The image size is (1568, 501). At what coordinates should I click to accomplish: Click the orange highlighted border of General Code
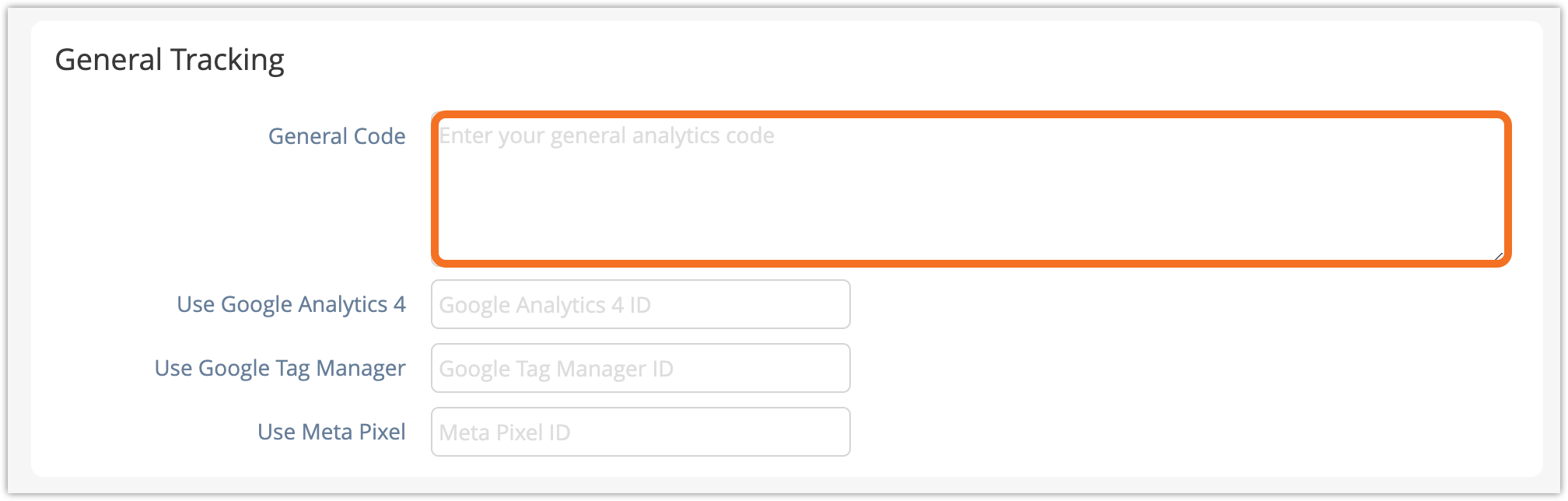pos(970,114)
